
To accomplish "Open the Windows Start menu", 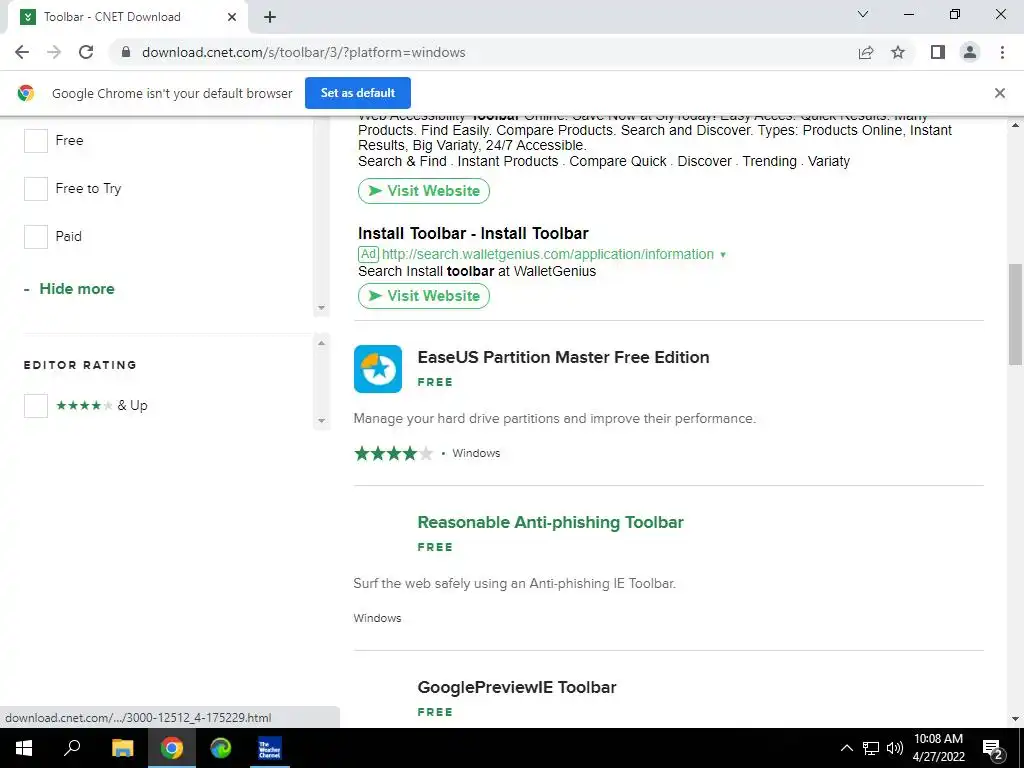I will pyautogui.click(x=24, y=748).
